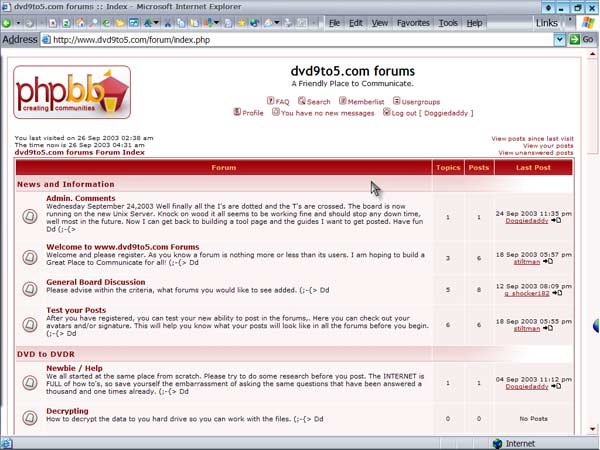This screenshot has height=450, width=600.
Task: Click 'View your posts' link
Action: (548, 146)
